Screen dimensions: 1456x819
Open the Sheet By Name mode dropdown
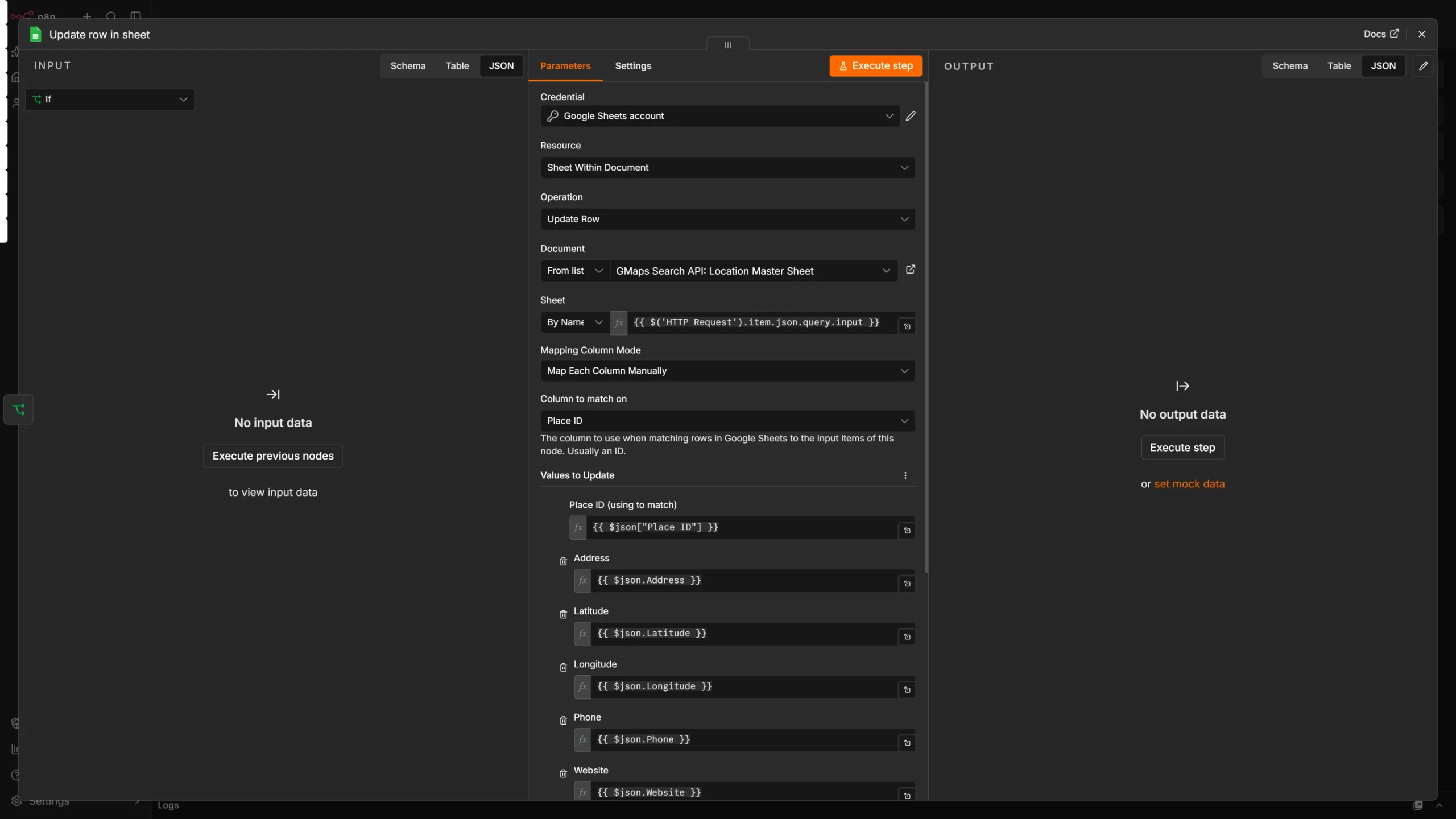[x=575, y=322]
